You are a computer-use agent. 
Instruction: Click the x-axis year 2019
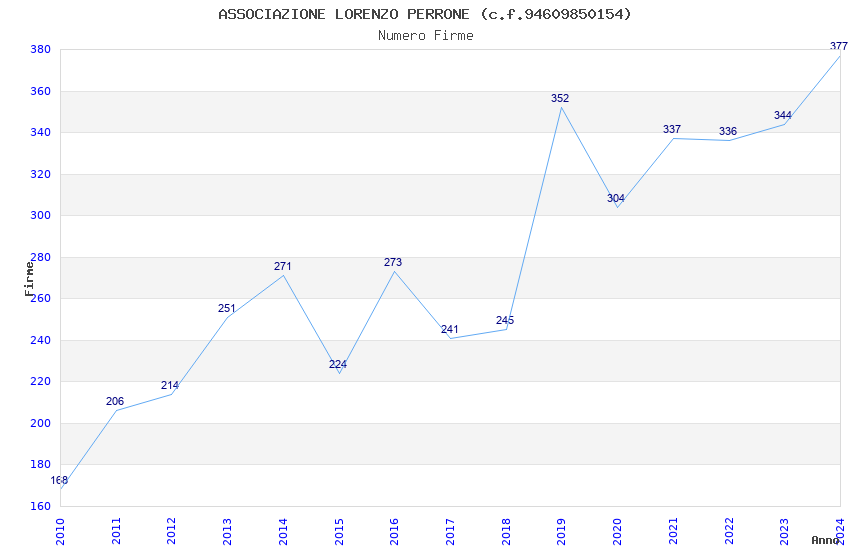561,531
